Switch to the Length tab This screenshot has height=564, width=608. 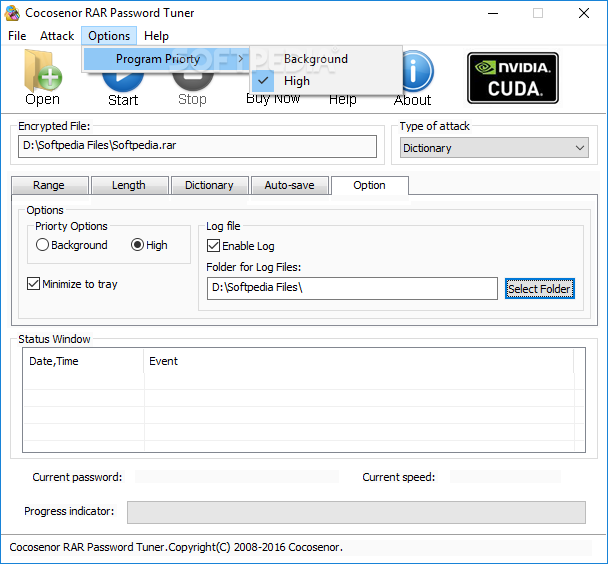click(x=129, y=185)
